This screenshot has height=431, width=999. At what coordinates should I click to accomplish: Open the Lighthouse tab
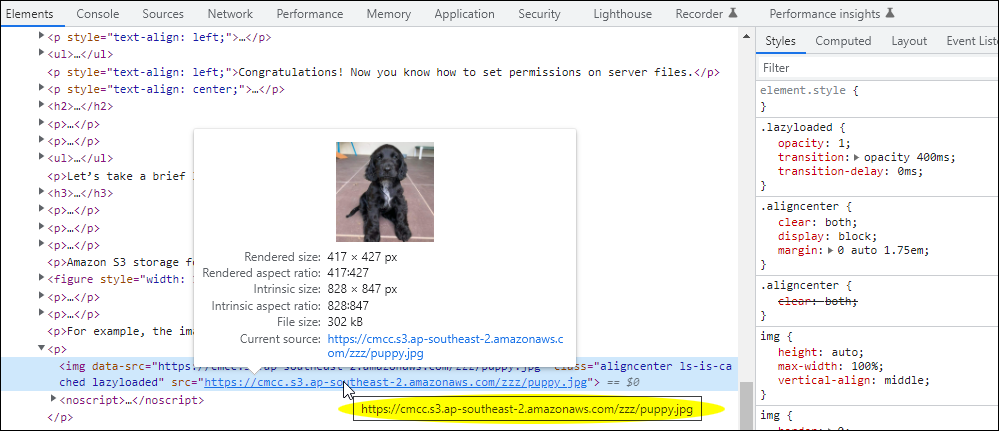[x=622, y=13]
